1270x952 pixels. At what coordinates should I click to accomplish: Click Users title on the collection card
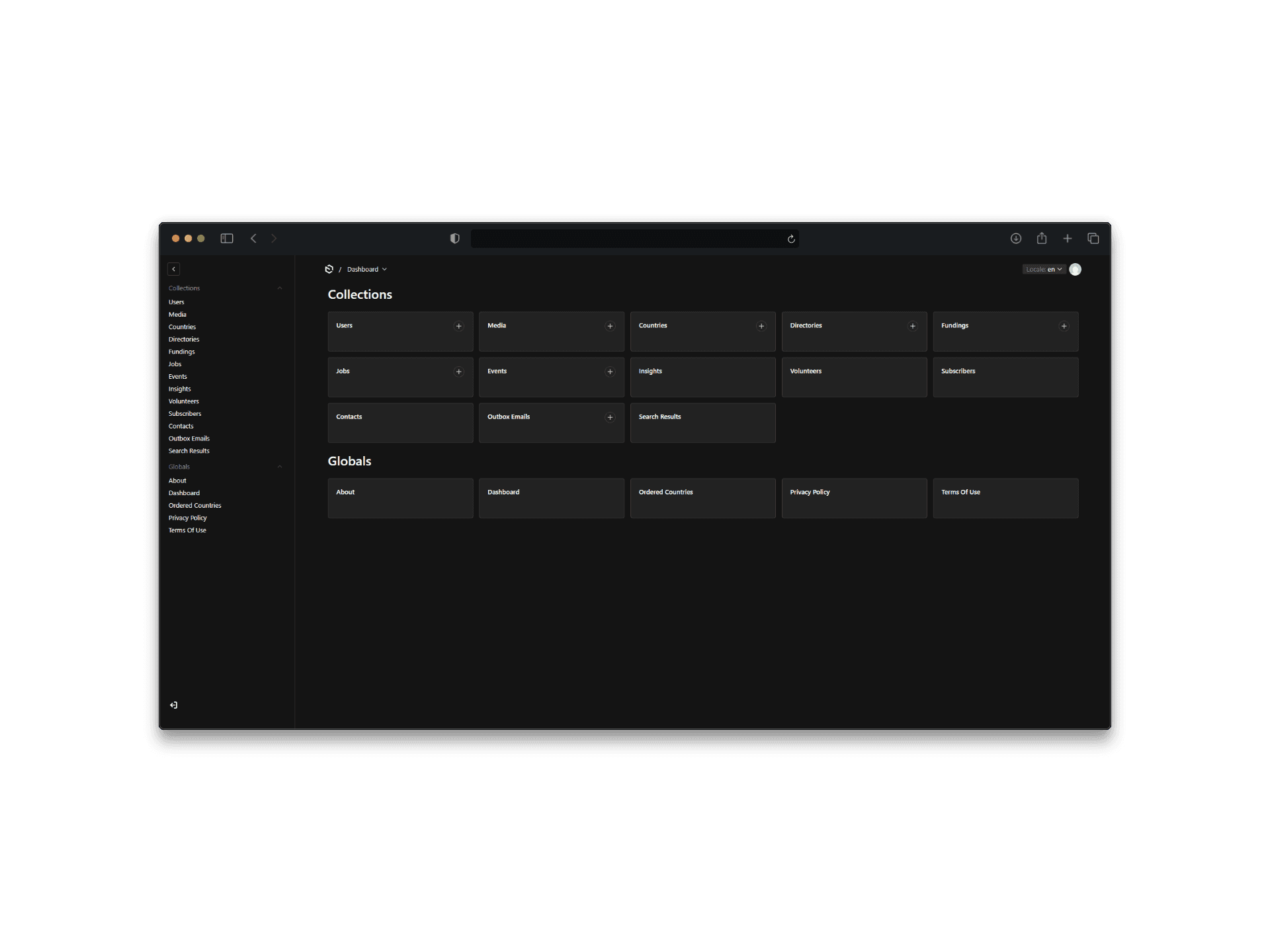point(344,326)
